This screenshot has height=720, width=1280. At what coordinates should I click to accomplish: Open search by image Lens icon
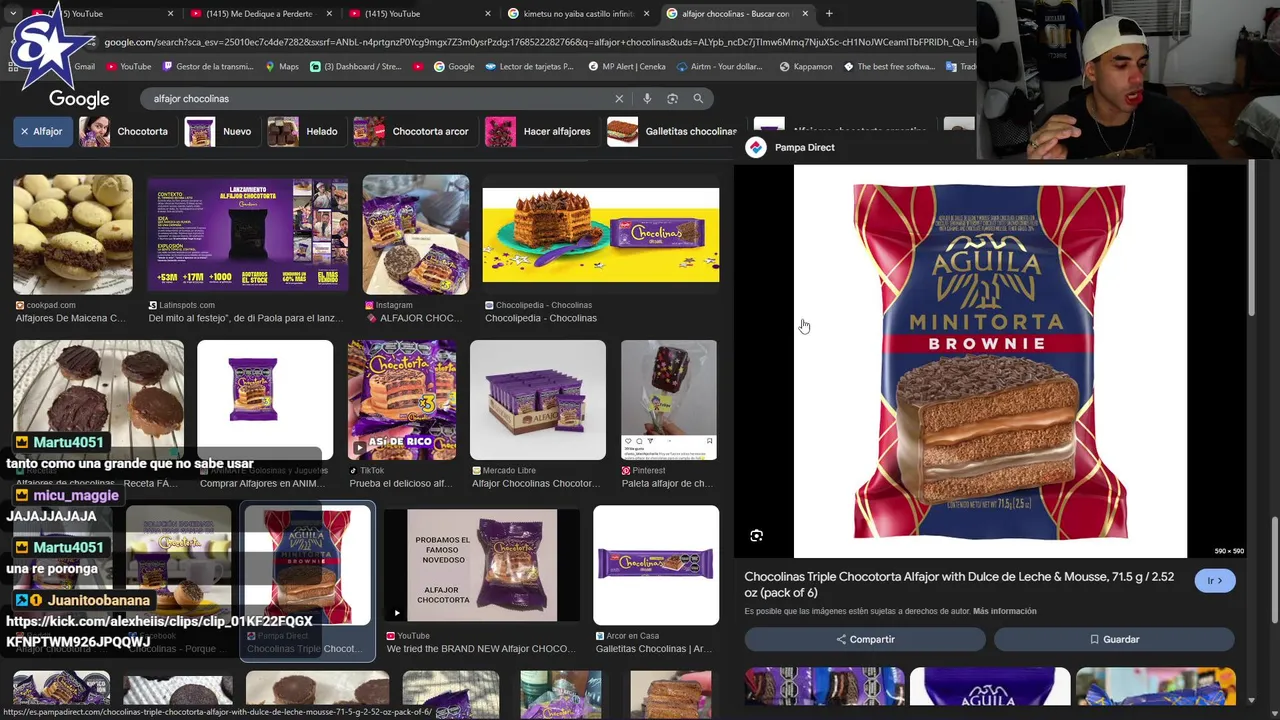(x=672, y=99)
